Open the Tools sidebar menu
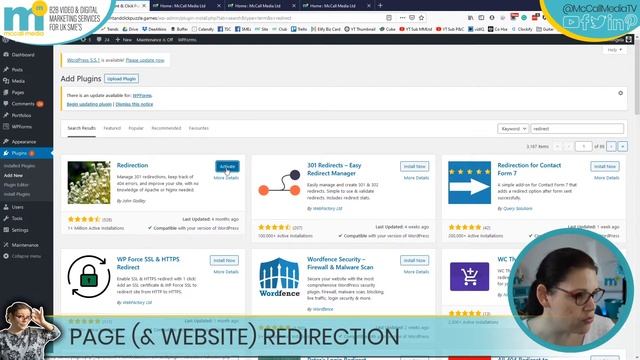The width and height of the screenshot is (640, 360). pyautogui.click(x=17, y=219)
